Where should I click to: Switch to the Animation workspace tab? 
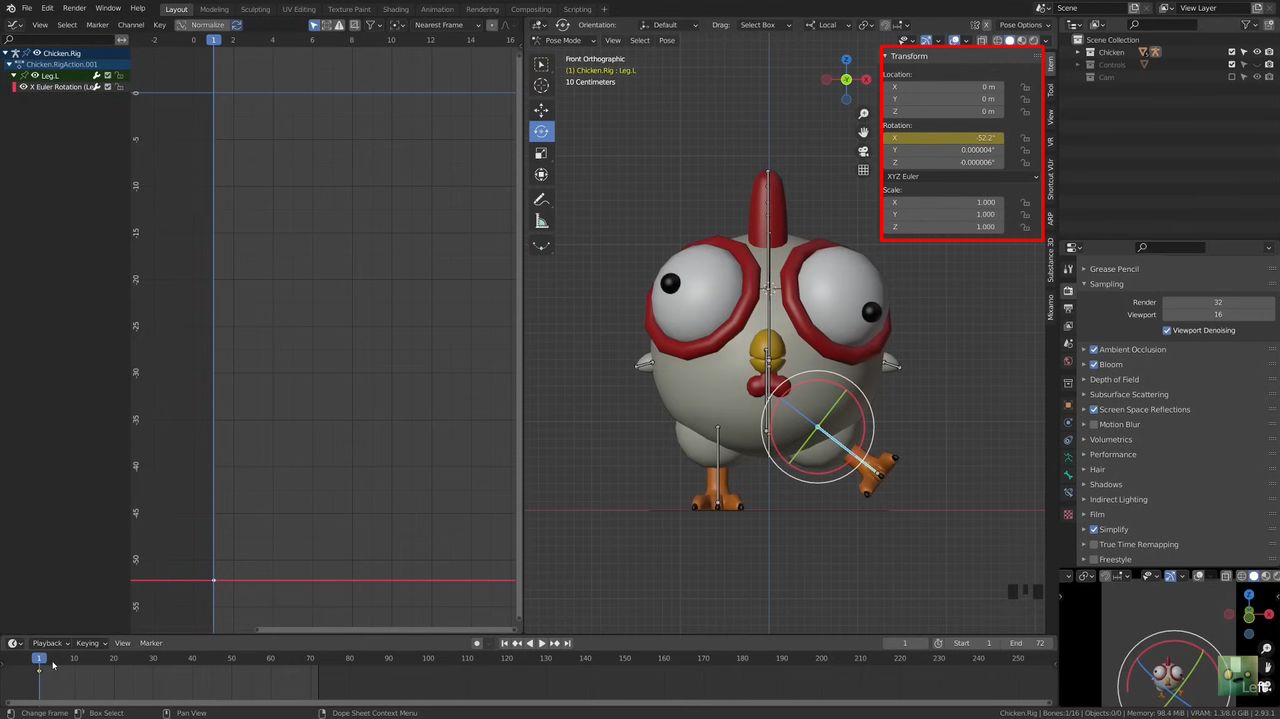(437, 9)
